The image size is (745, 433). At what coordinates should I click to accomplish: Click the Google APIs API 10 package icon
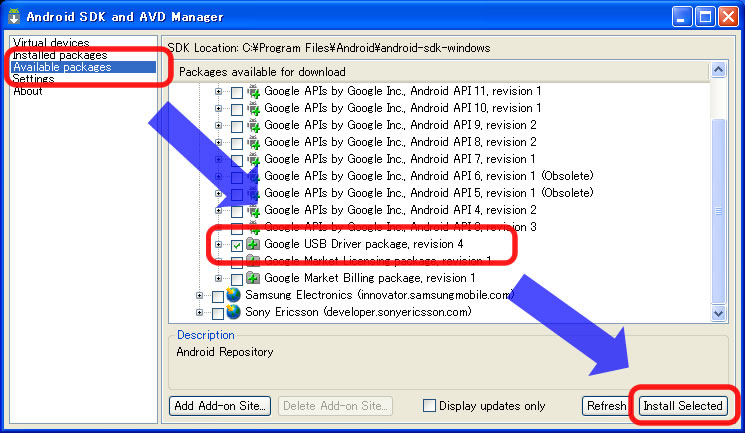[x=253, y=108]
